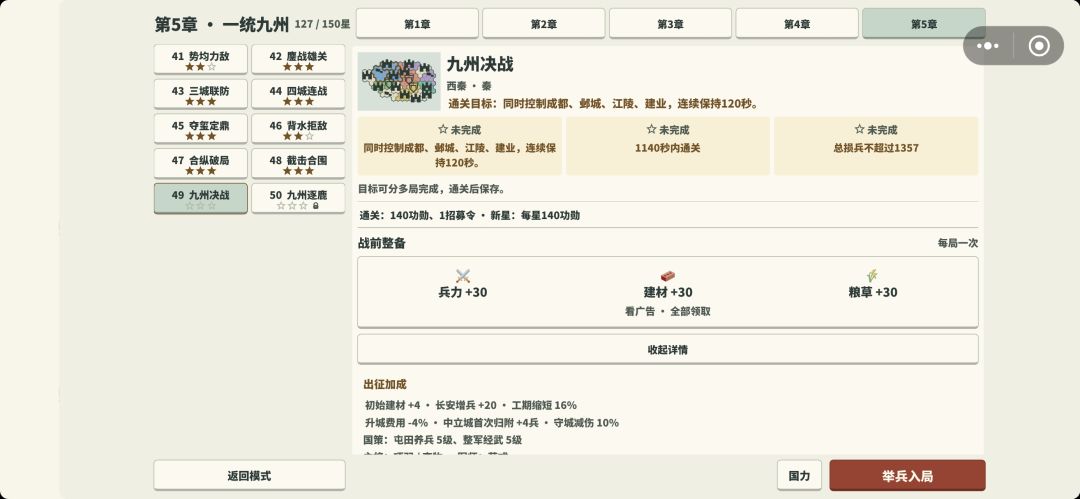Image resolution: width=1080 pixels, height=499 pixels.
Task: Select locked level 50 九州逐鹿
Action: (x=298, y=198)
